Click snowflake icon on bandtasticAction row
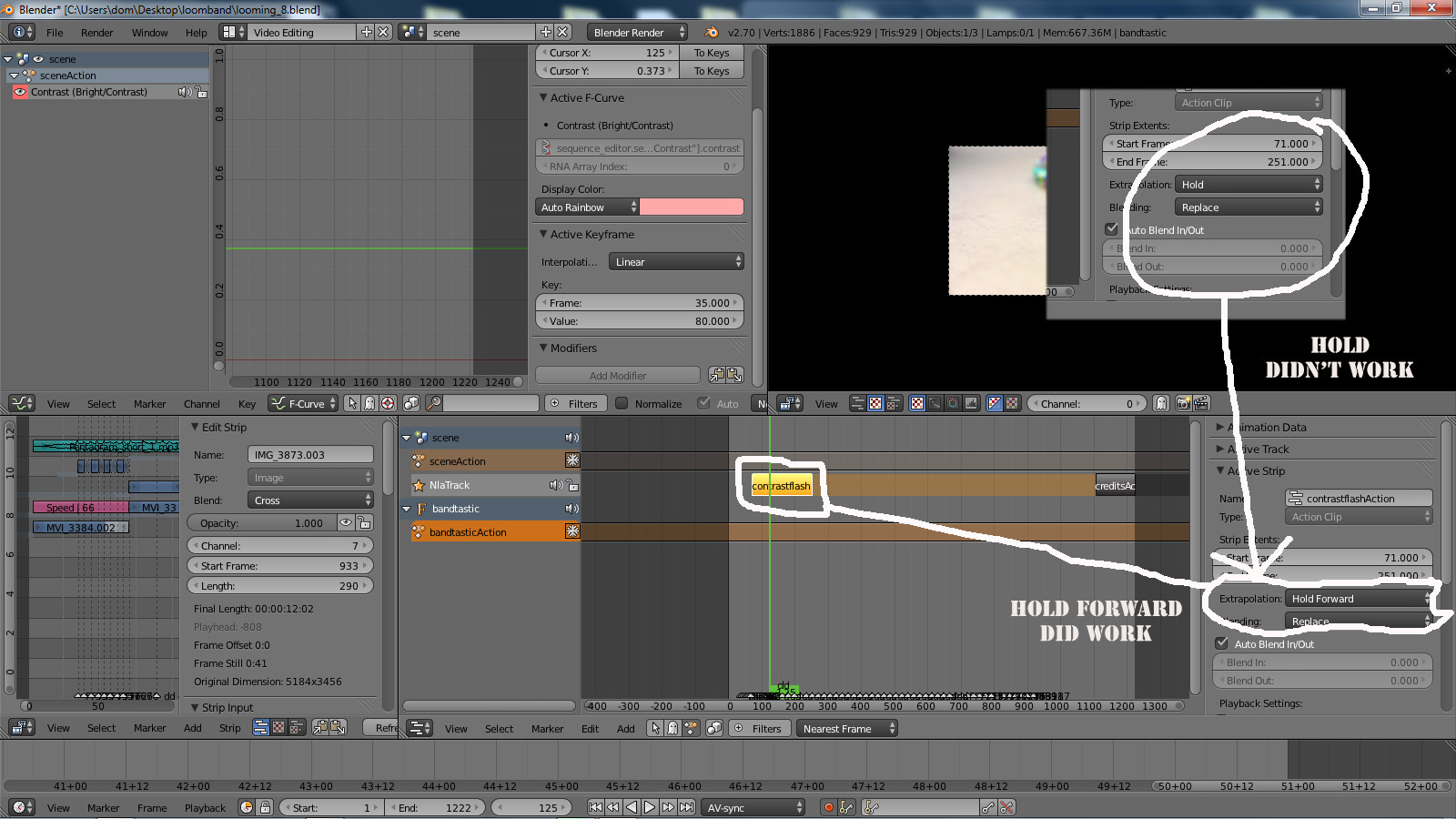1456x819 pixels. (x=572, y=531)
